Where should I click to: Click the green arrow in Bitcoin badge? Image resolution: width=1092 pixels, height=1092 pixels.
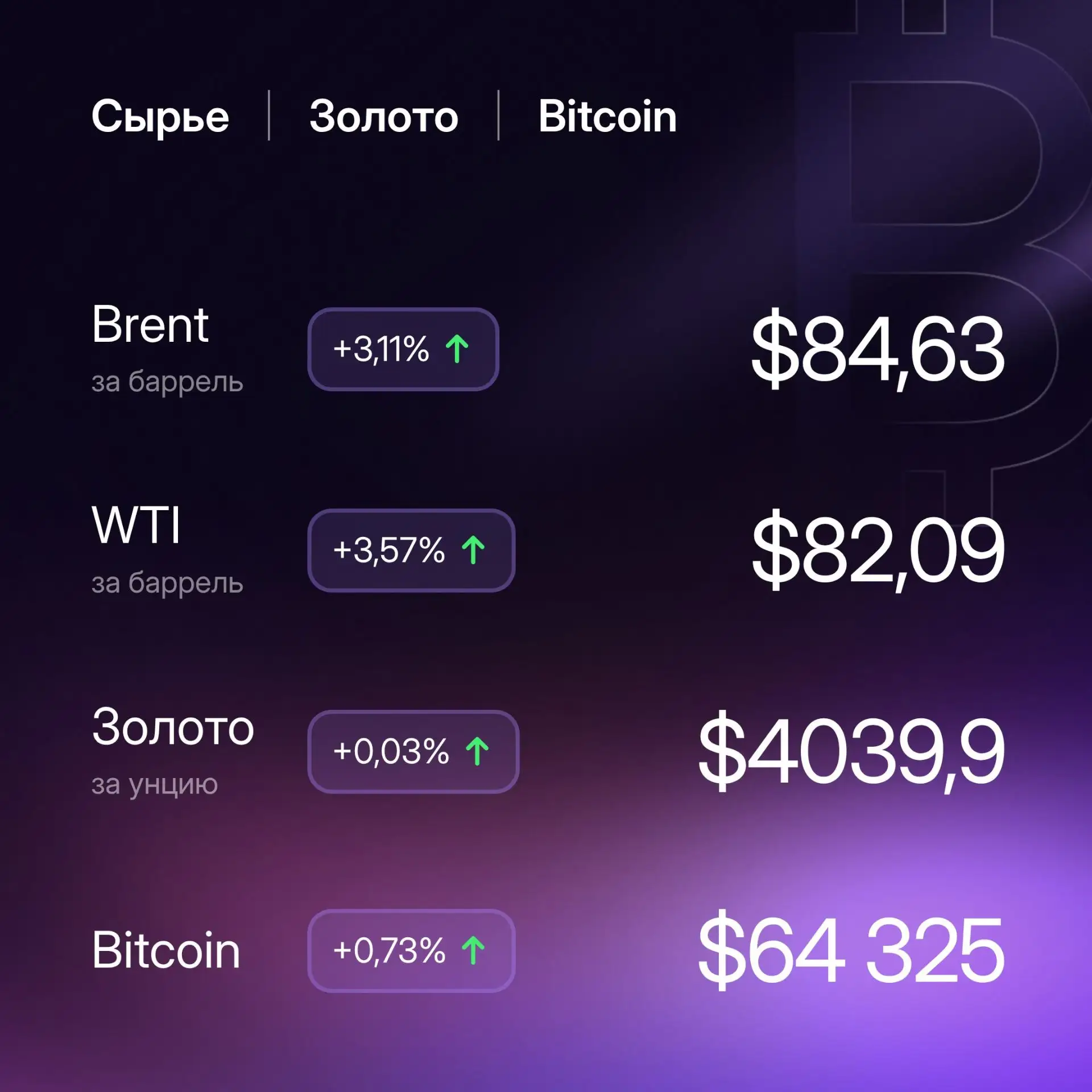tap(473, 950)
